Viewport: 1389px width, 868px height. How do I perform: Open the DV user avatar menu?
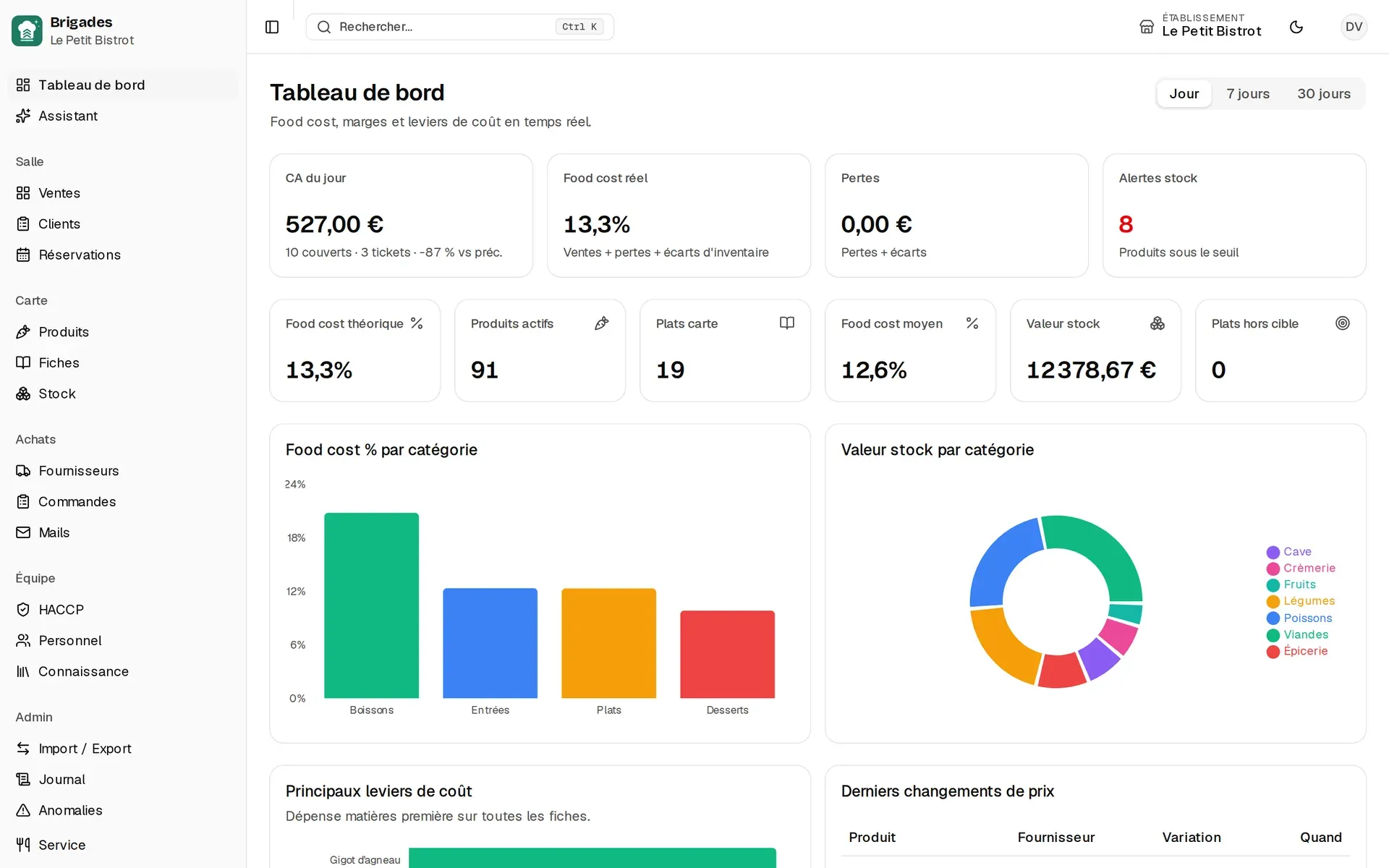[1354, 27]
